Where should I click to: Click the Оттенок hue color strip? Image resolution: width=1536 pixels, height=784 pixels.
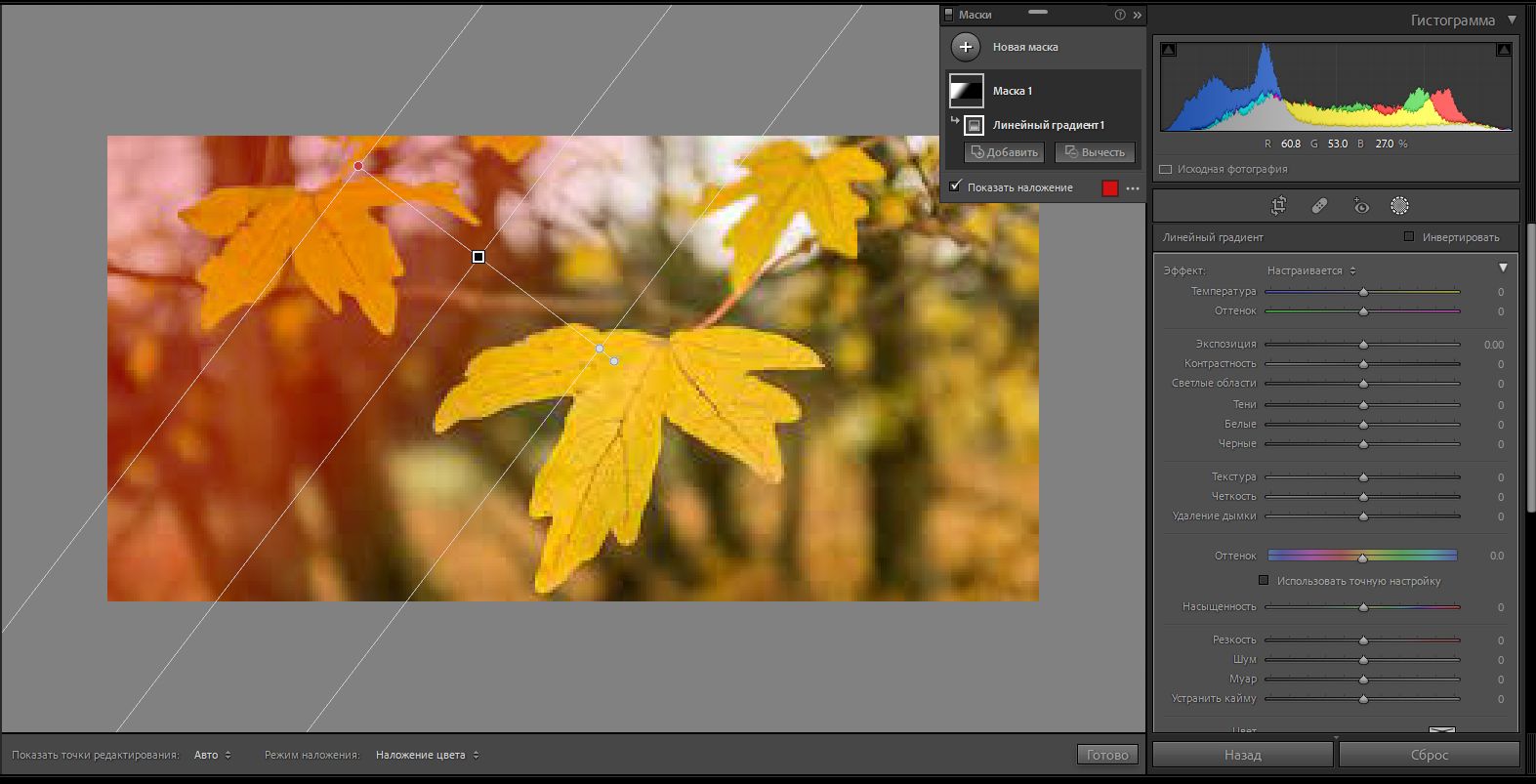coord(1362,556)
